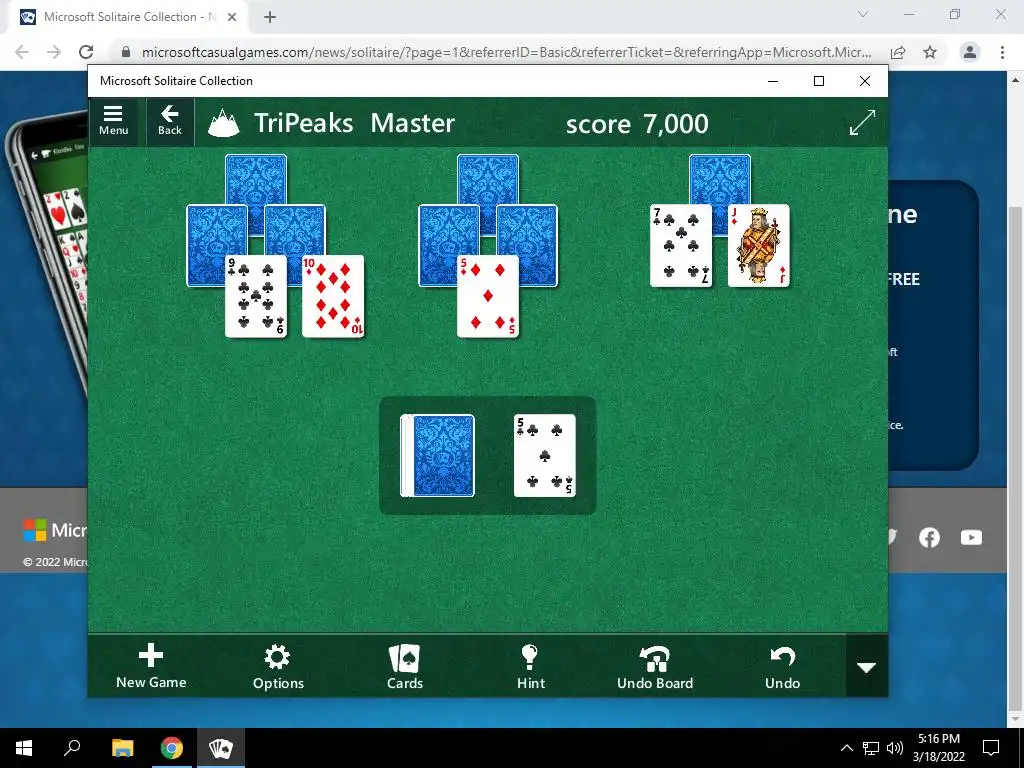This screenshot has height=768, width=1024.
Task: Open the game Options gear
Action: [278, 666]
